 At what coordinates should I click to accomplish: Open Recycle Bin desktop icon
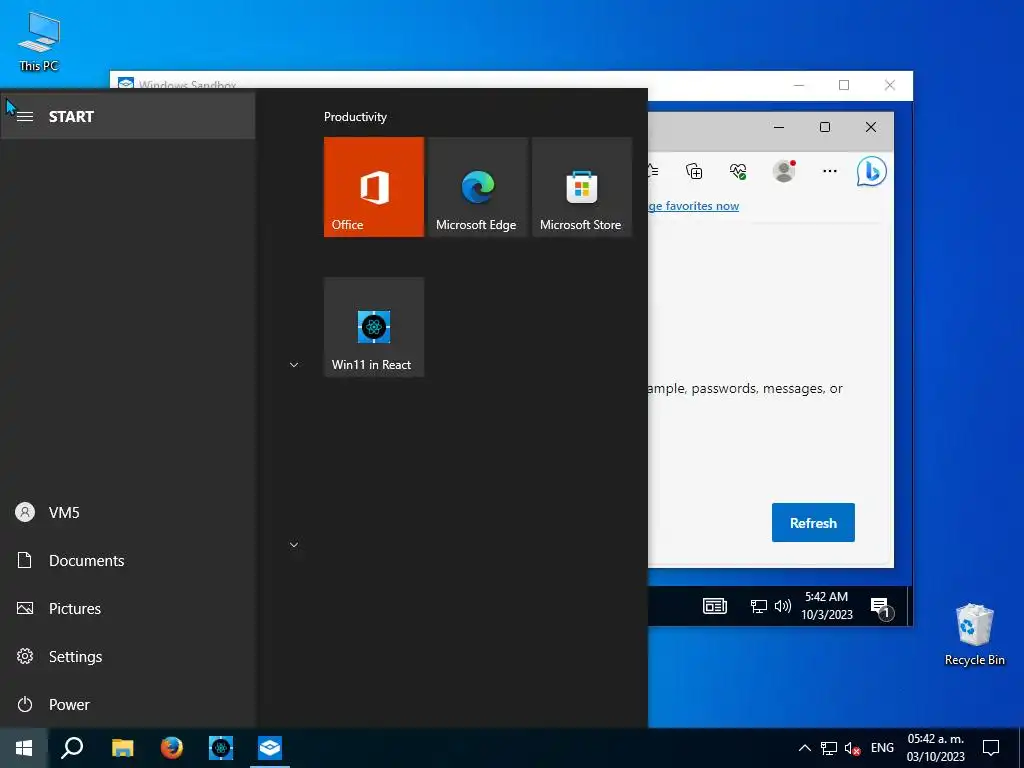974,635
